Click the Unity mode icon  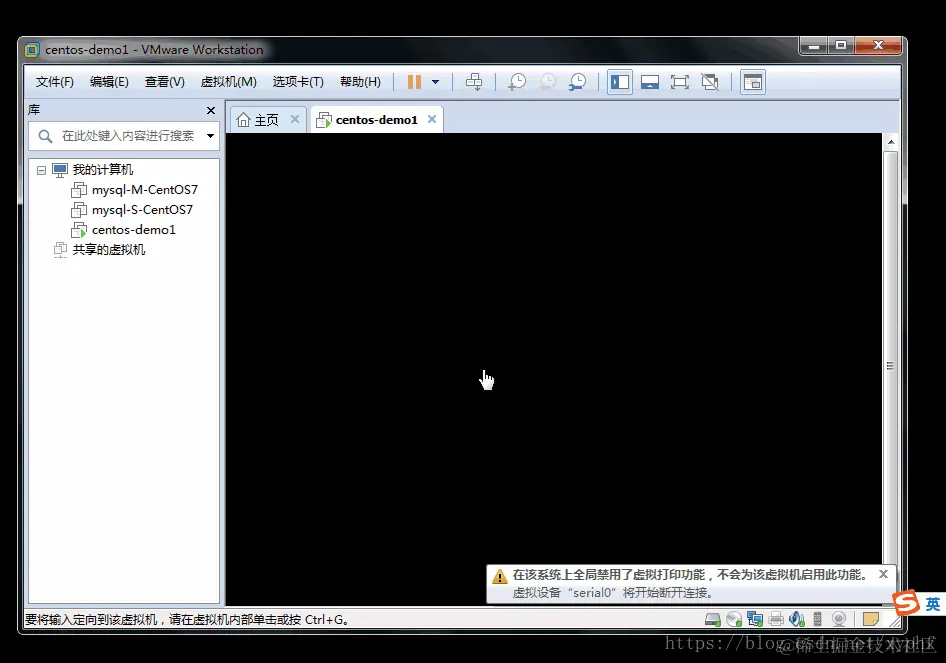click(x=710, y=82)
